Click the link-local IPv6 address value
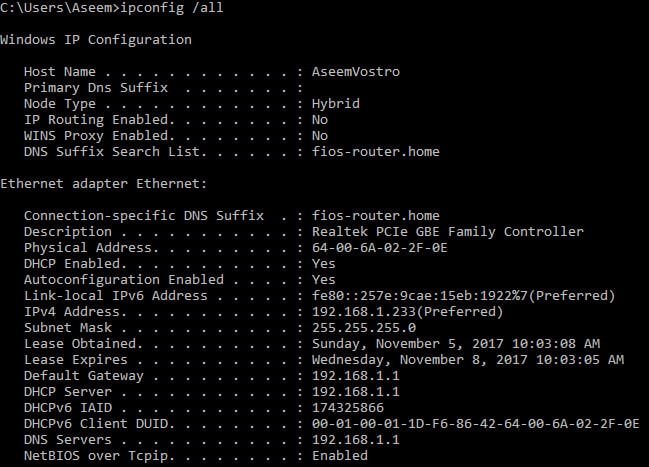The width and height of the screenshot is (649, 467). [464, 296]
